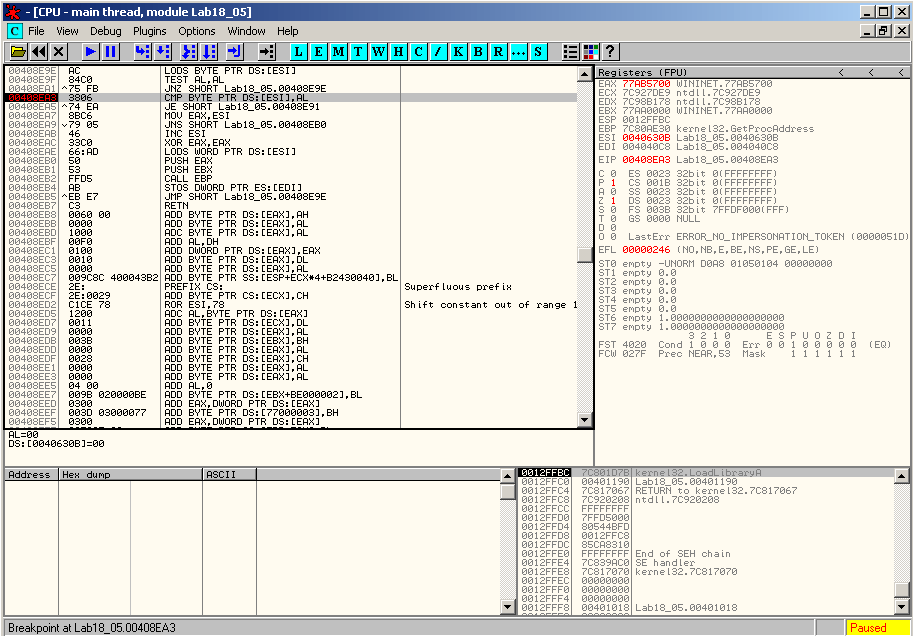Click the disassembly pane scrollbar down arrow
913x636 pixels.
click(x=585, y=421)
